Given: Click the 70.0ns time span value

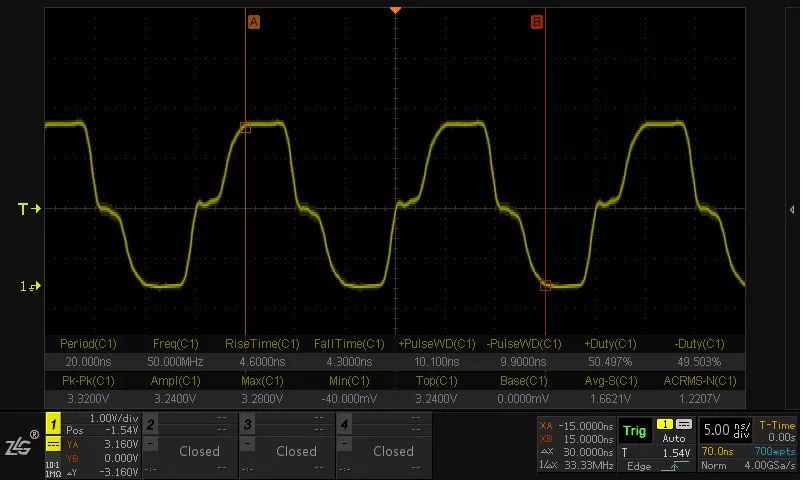Looking at the screenshot, I should (717, 451).
